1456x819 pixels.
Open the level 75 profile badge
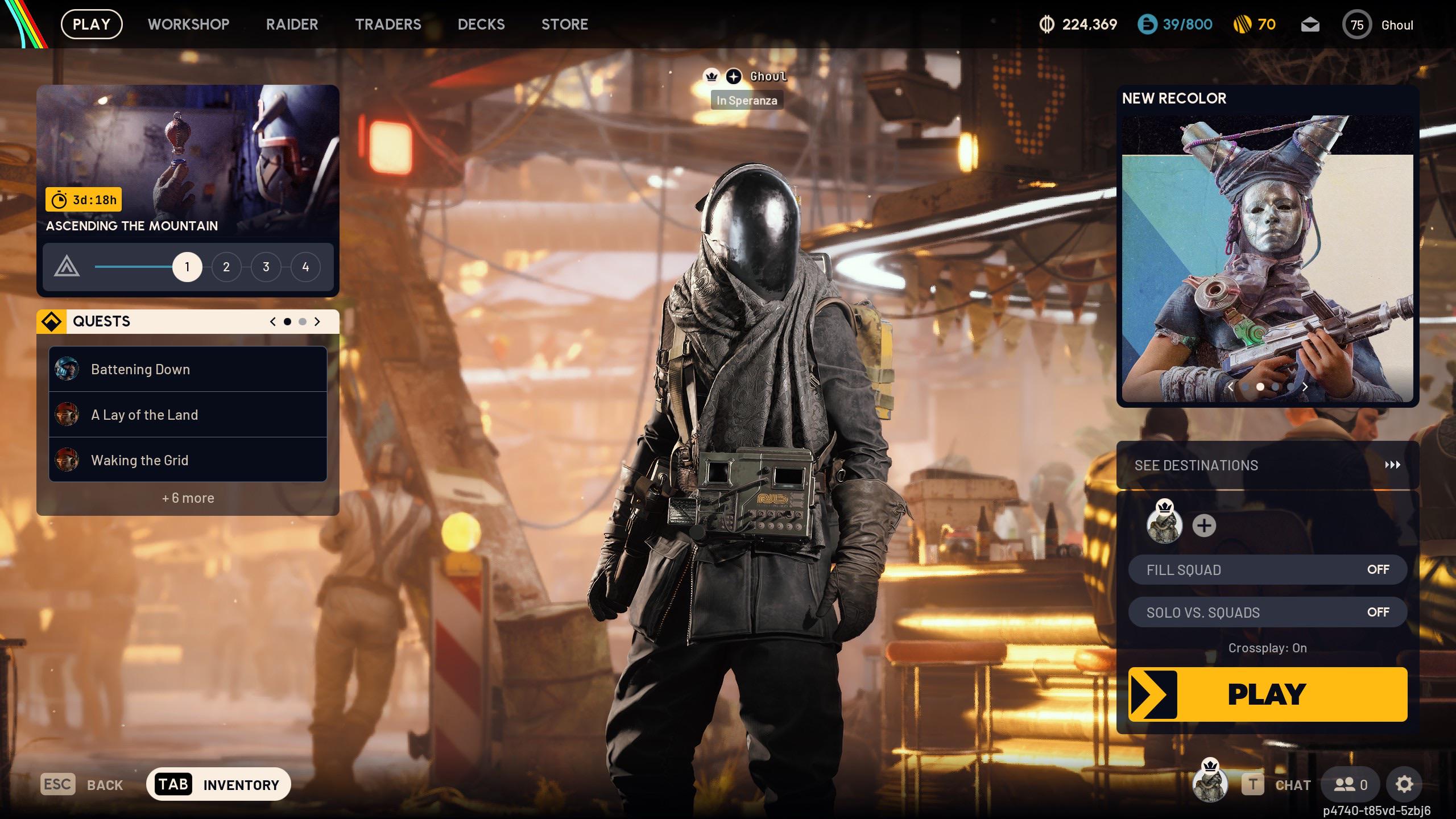1357,25
